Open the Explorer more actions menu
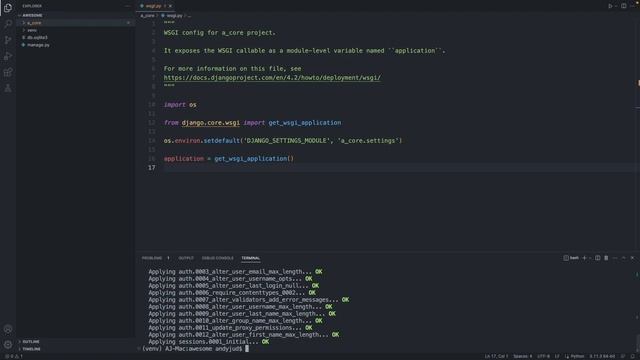This screenshot has width=640, height=360. (x=128, y=6)
